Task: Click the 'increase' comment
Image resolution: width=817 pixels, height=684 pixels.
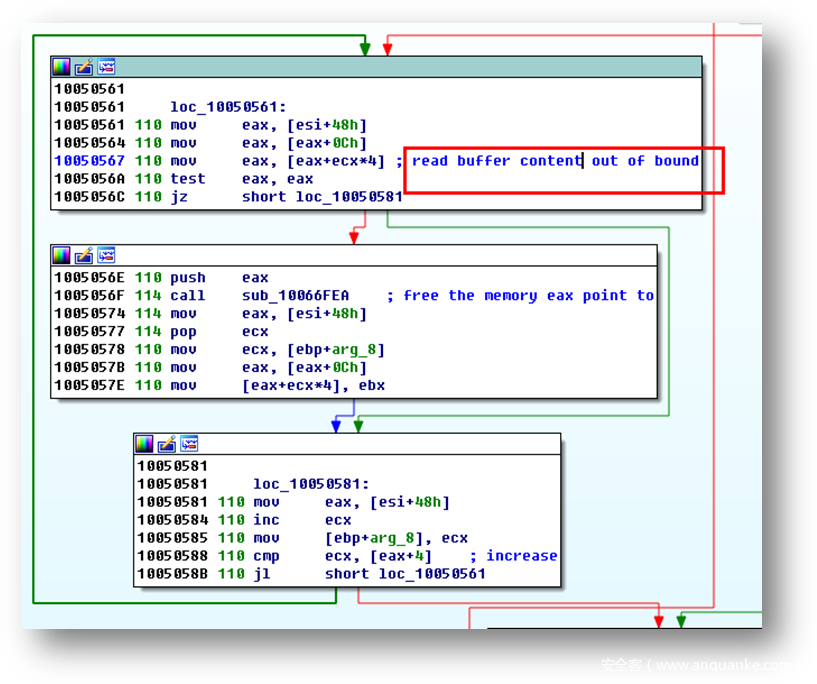Action: point(522,556)
